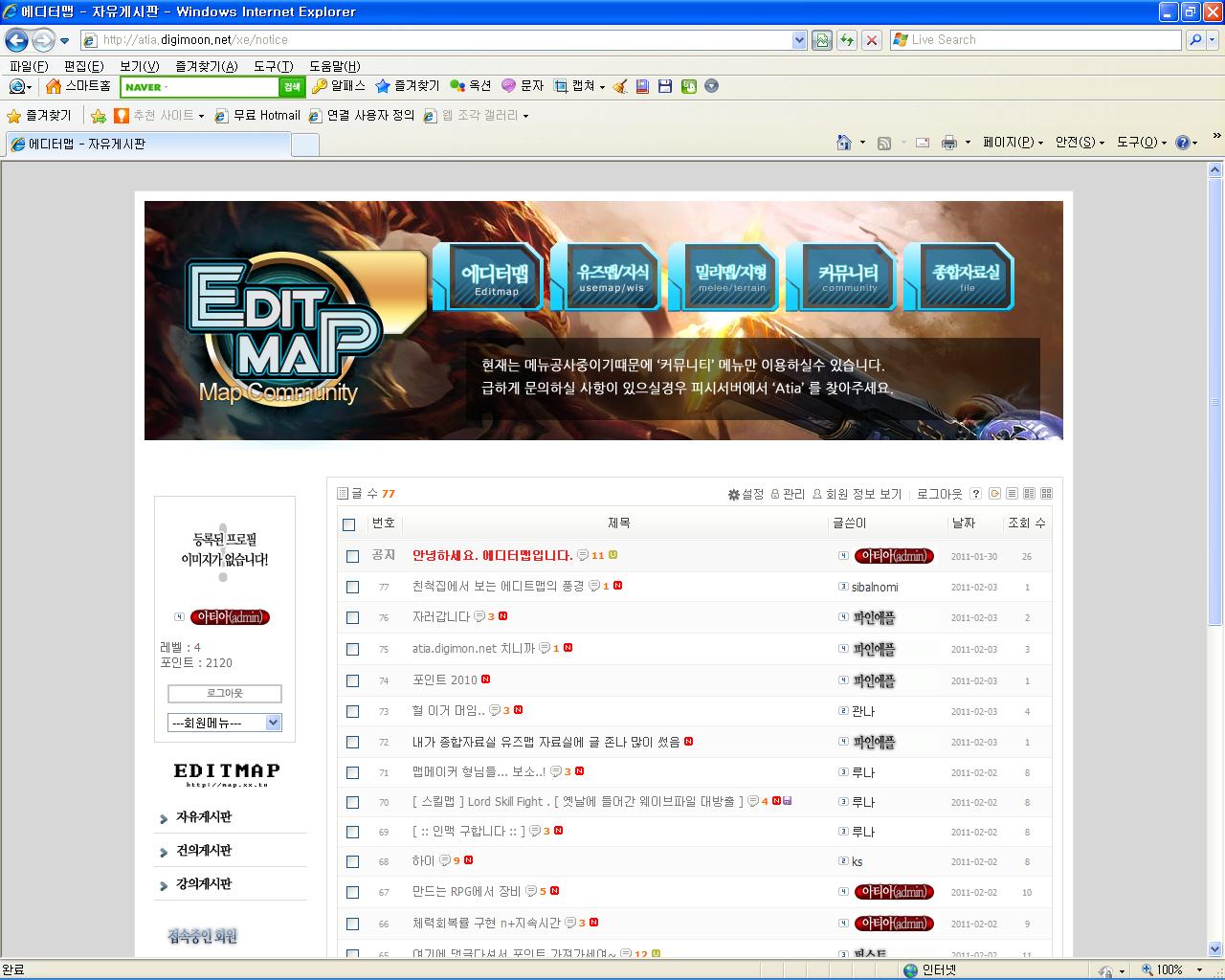Open the 도구(T) menu

[x=273, y=66]
